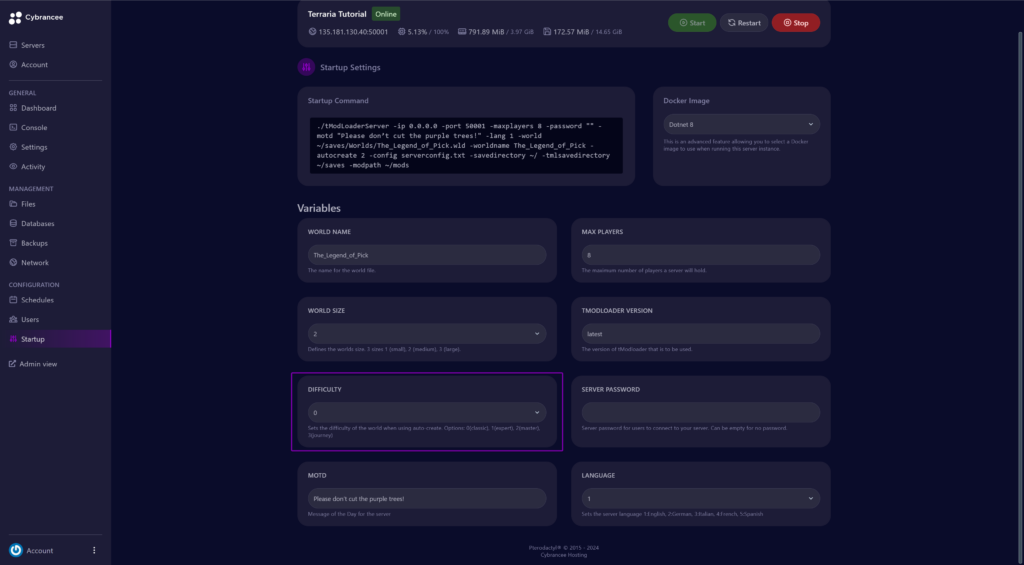The image size is (1024, 565).
Task: Click the disk usage save icon
Action: tap(547, 31)
